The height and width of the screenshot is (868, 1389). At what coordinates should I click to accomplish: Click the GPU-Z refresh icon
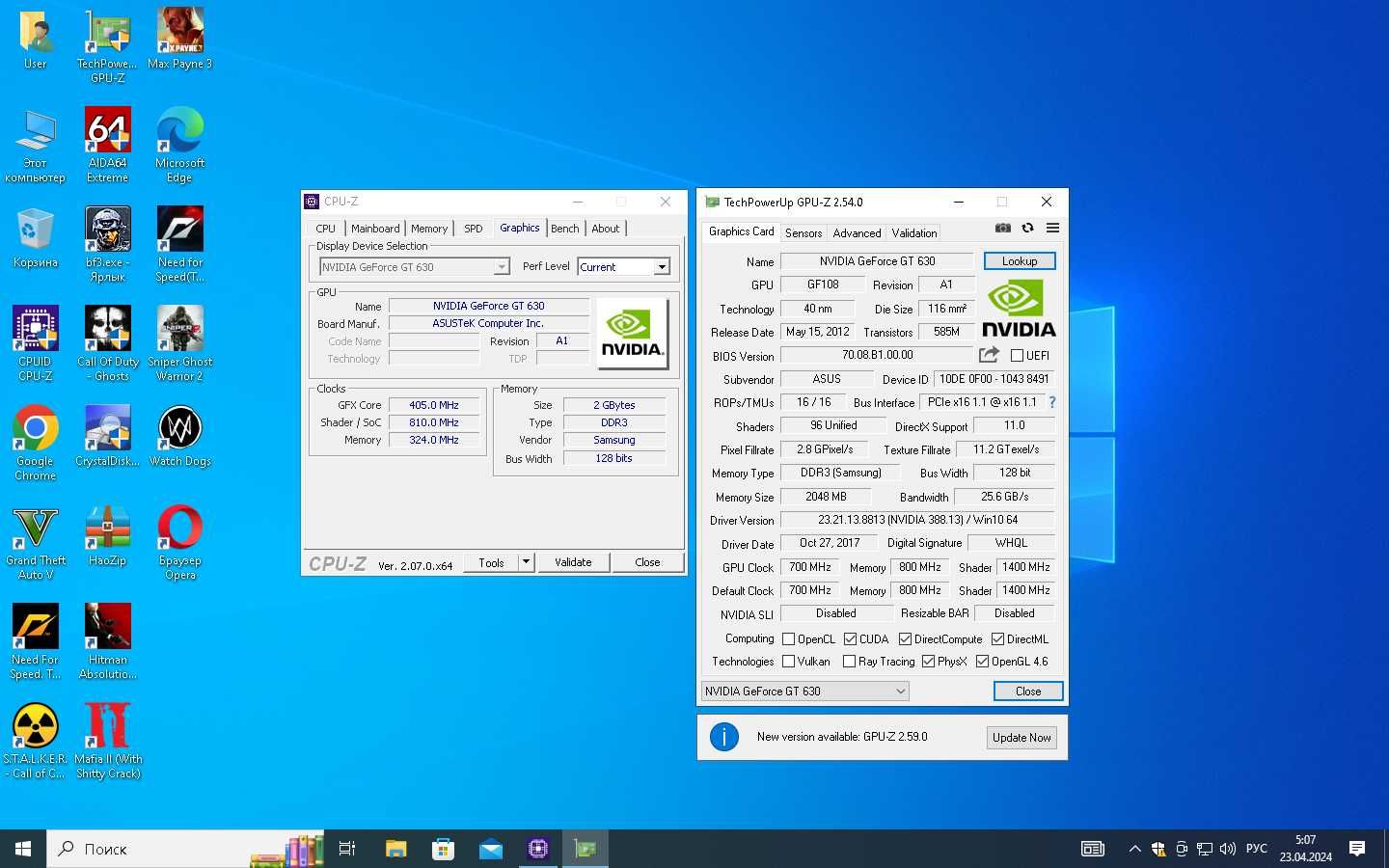click(1028, 229)
